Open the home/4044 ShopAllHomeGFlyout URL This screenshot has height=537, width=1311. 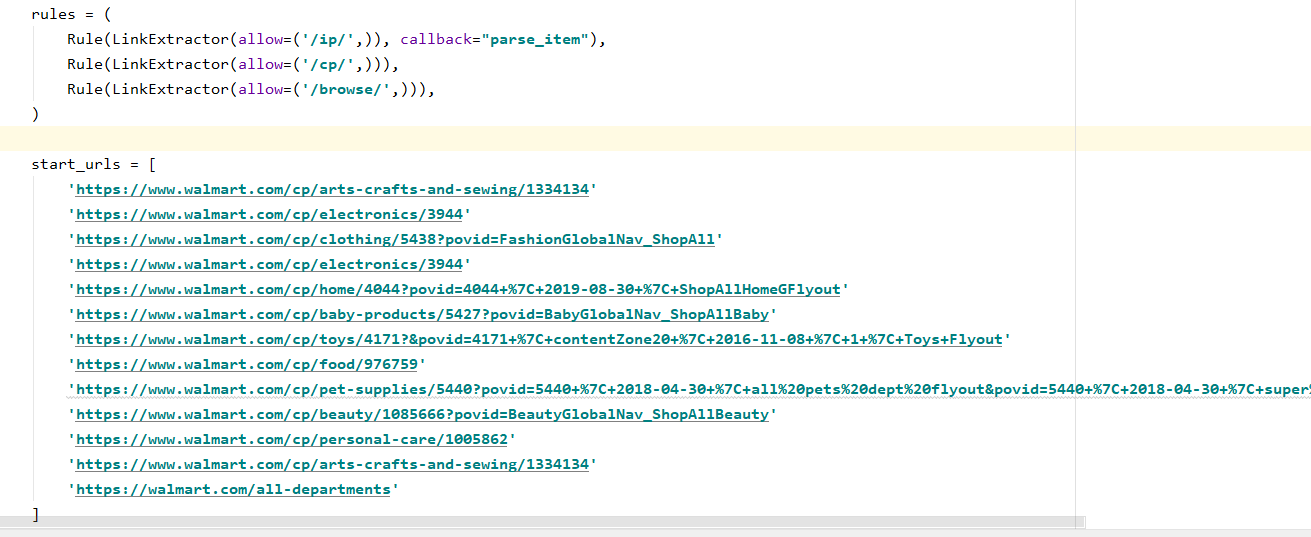point(458,289)
